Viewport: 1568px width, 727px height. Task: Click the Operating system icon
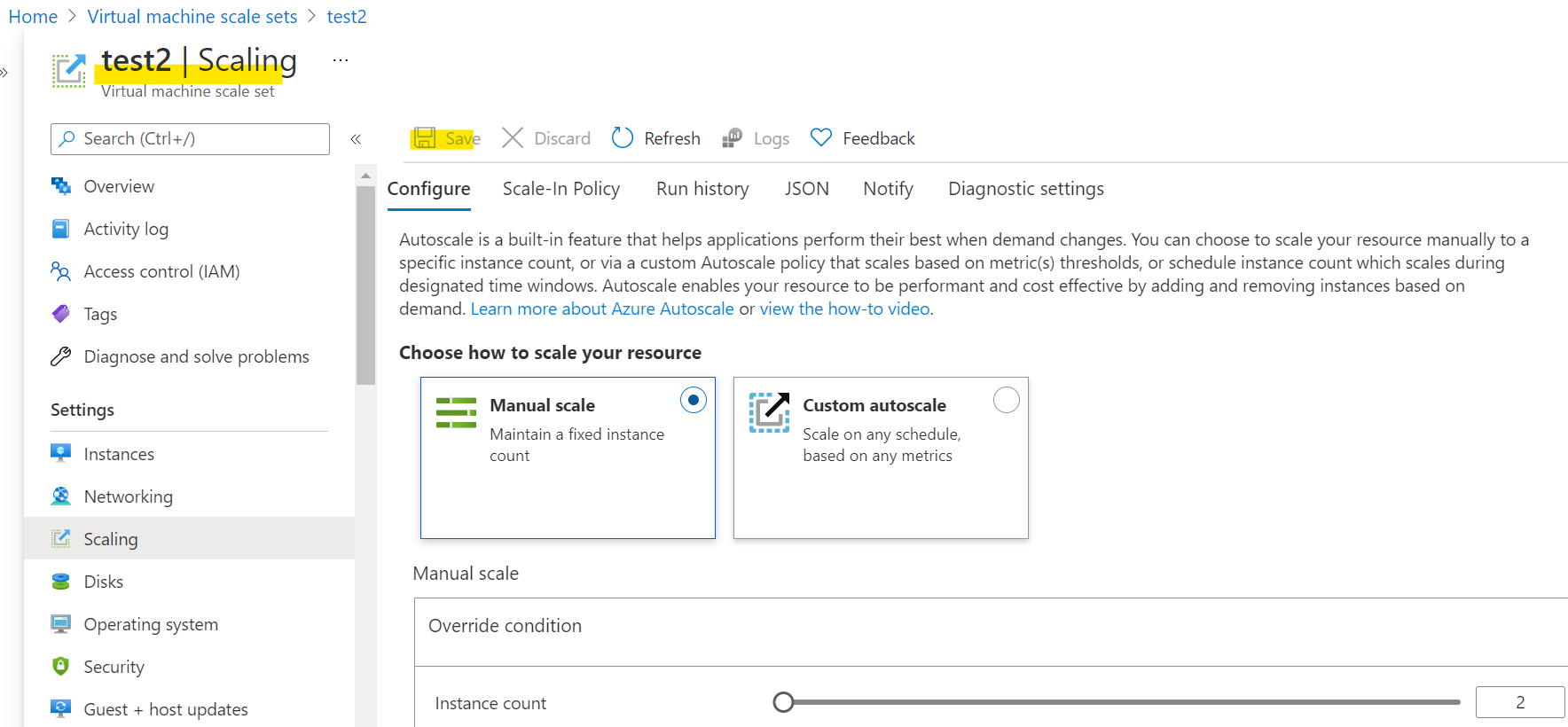pos(60,624)
